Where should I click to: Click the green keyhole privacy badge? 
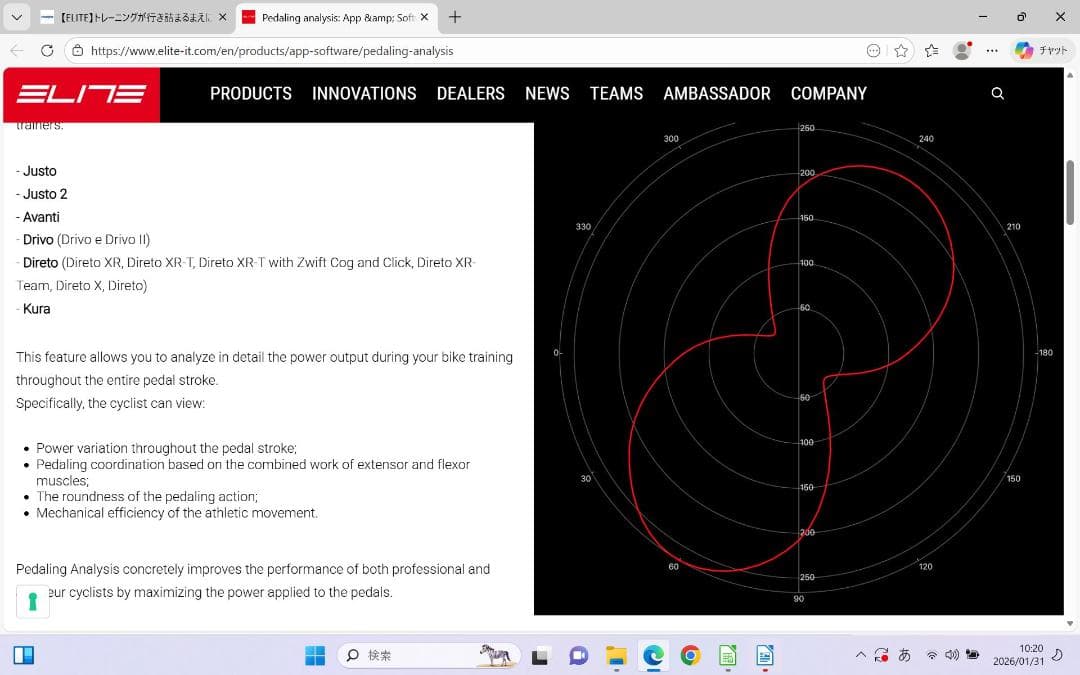[33, 601]
